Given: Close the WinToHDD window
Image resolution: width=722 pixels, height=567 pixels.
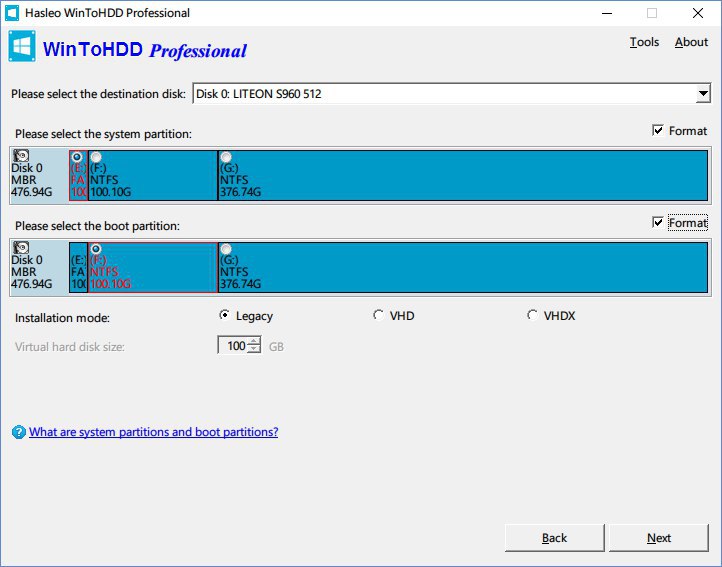Looking at the screenshot, I should 698,13.
